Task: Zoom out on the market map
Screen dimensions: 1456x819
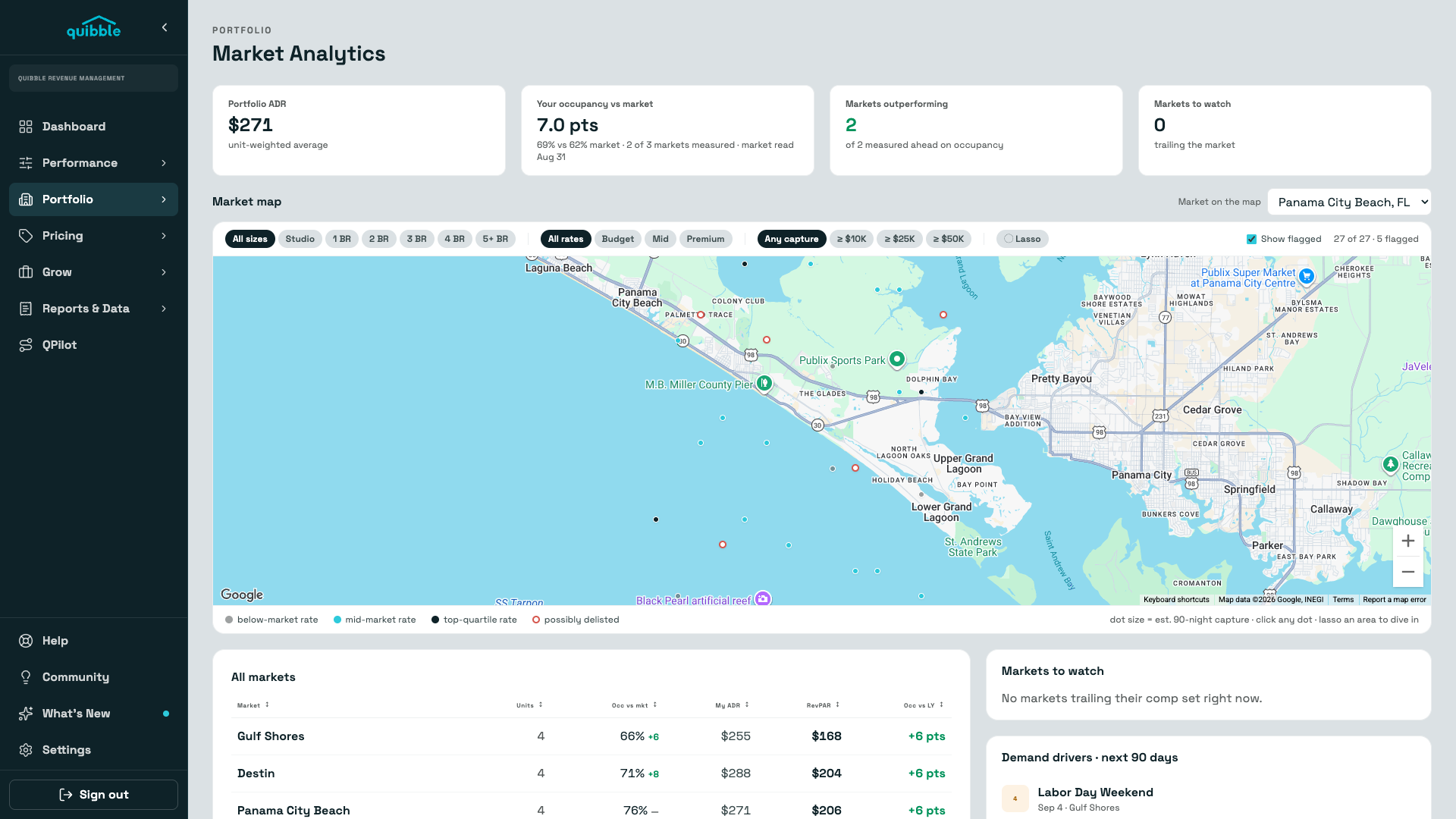Action: click(1408, 572)
